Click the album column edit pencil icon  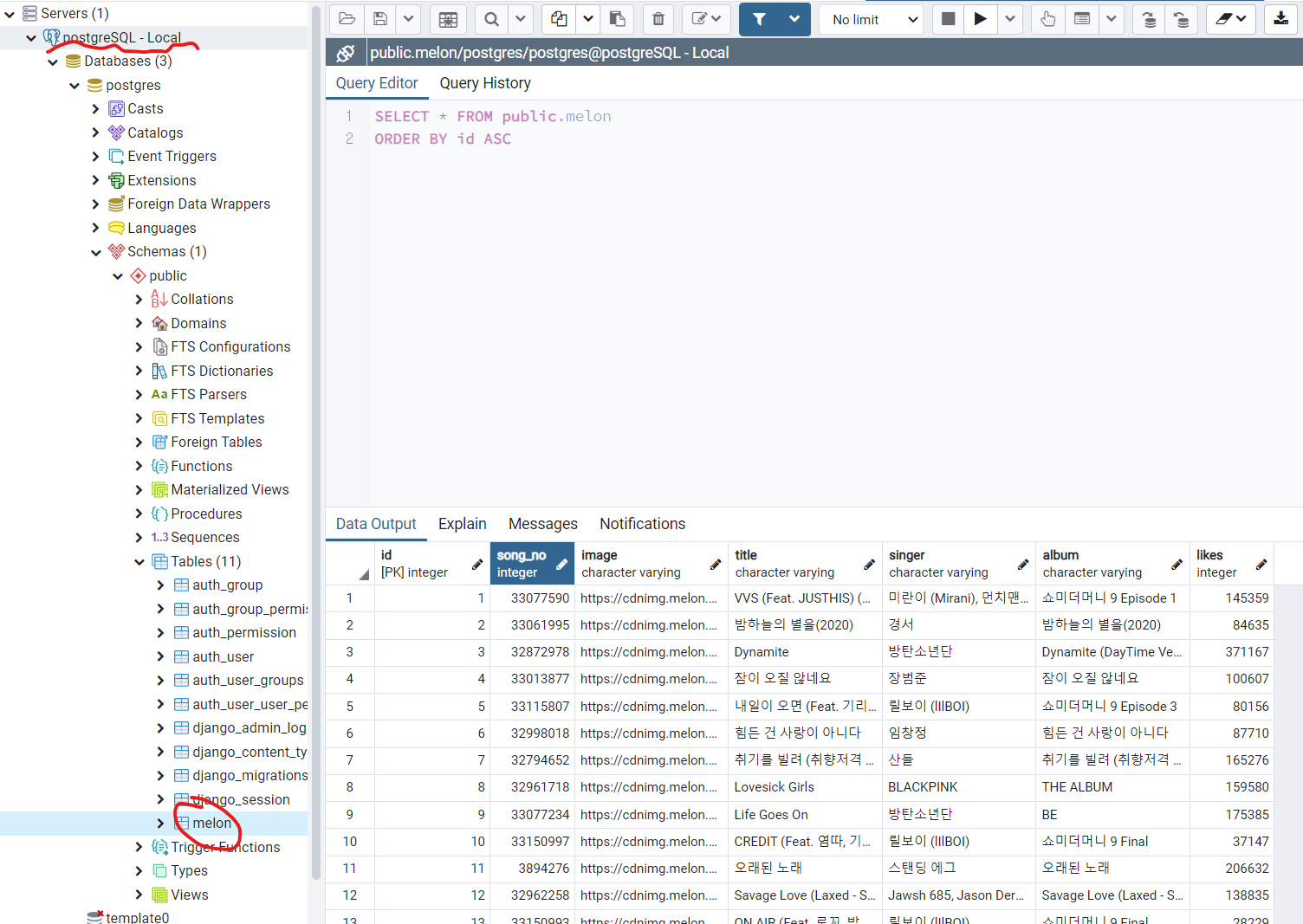1177,565
